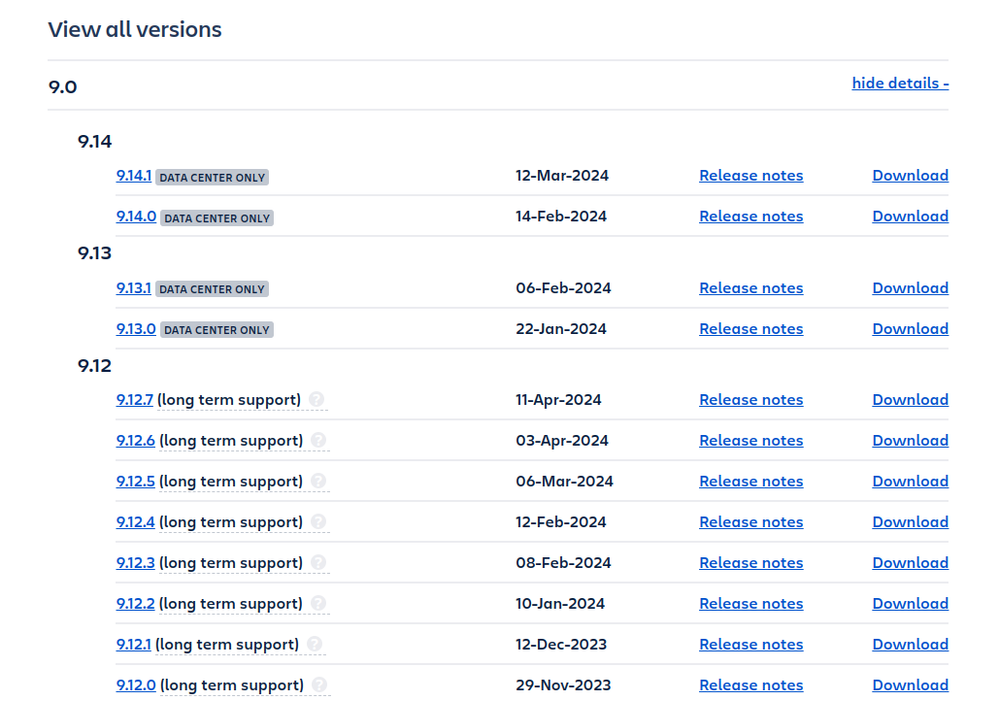Click the View all versions heading
Viewport: 999px width, 701px height.
[x=135, y=30]
